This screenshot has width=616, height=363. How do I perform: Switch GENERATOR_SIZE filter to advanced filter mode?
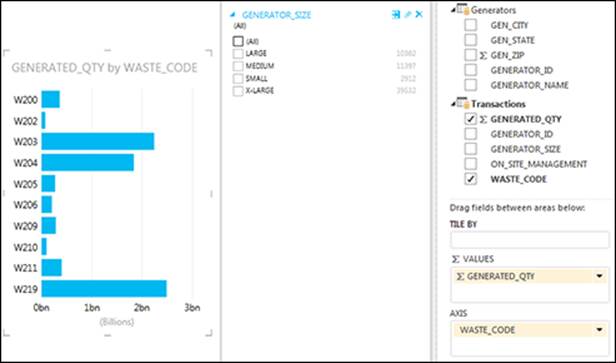396,15
